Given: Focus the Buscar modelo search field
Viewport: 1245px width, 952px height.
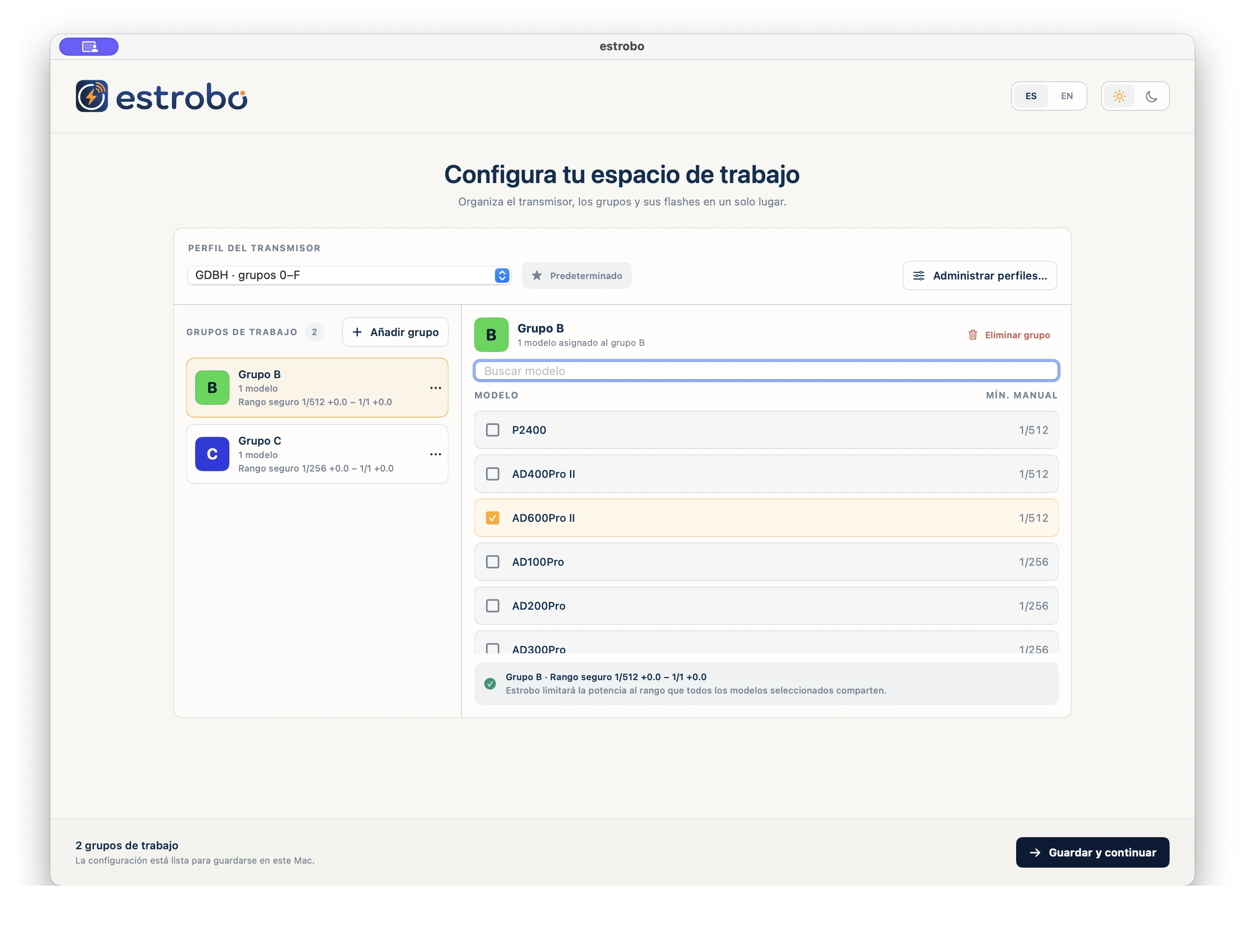Looking at the screenshot, I should (x=766, y=371).
